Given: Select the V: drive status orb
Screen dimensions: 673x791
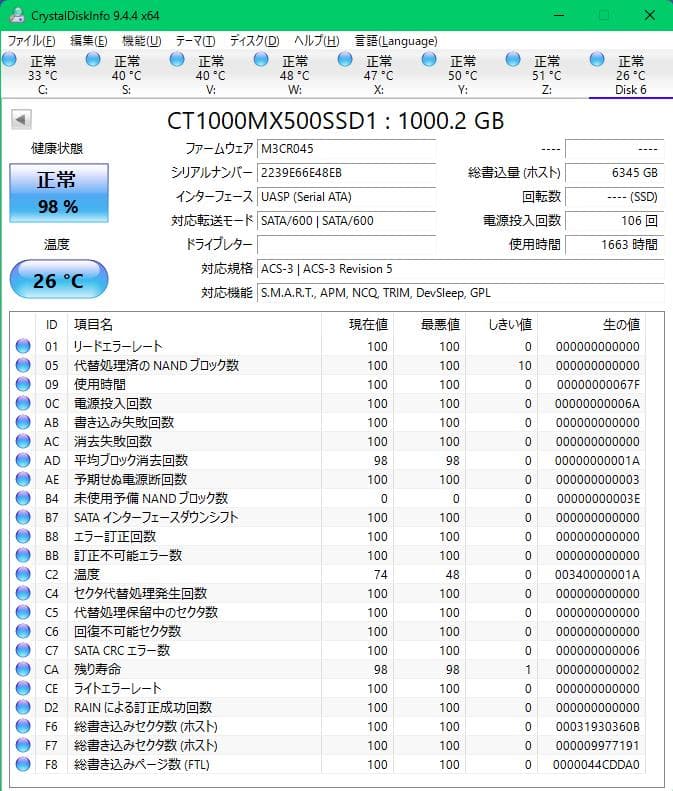Looking at the screenshot, I should [177, 59].
